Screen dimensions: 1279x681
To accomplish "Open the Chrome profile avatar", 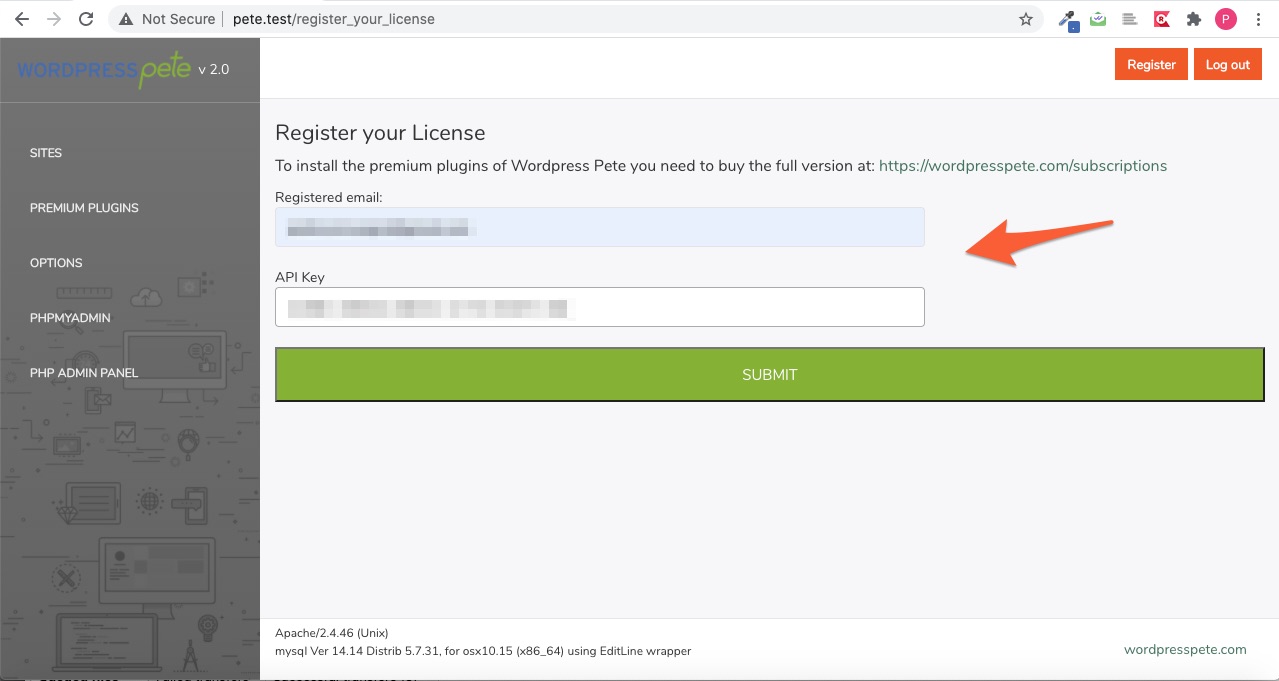I will [x=1226, y=19].
